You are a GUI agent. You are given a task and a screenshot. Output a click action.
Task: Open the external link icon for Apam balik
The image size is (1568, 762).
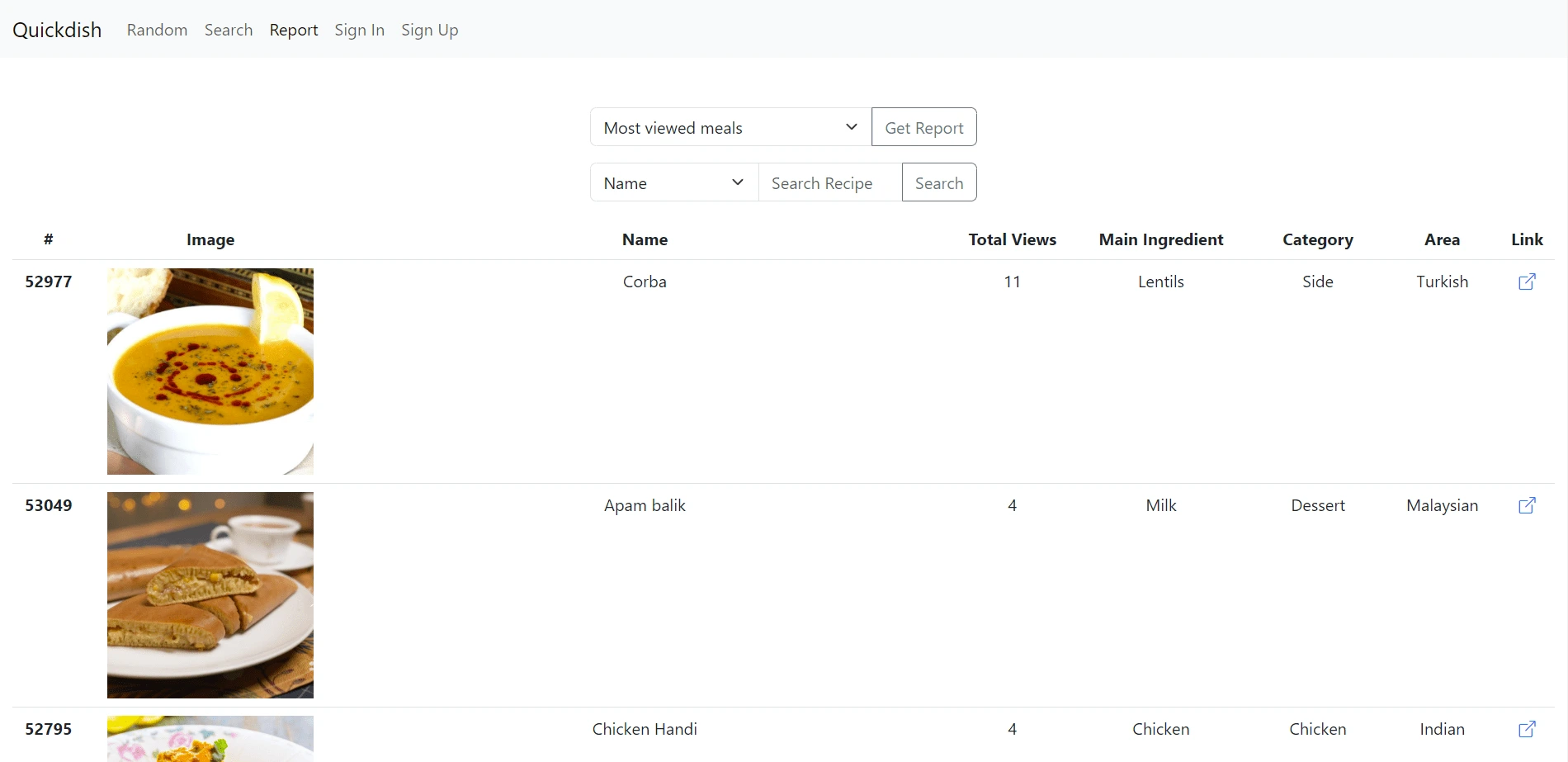1527,505
